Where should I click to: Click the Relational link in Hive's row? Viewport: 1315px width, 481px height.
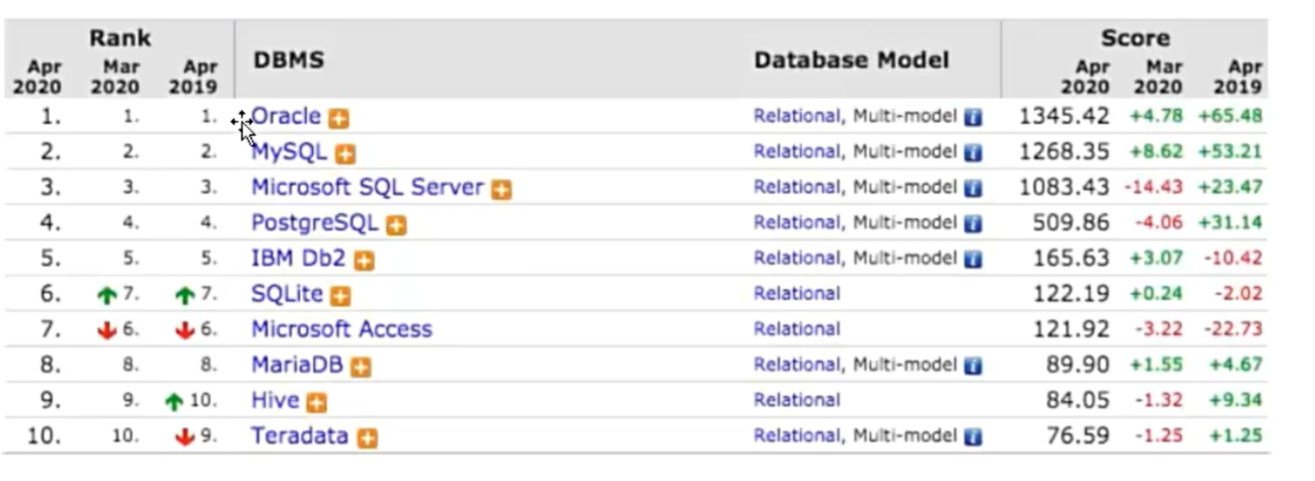(x=797, y=400)
